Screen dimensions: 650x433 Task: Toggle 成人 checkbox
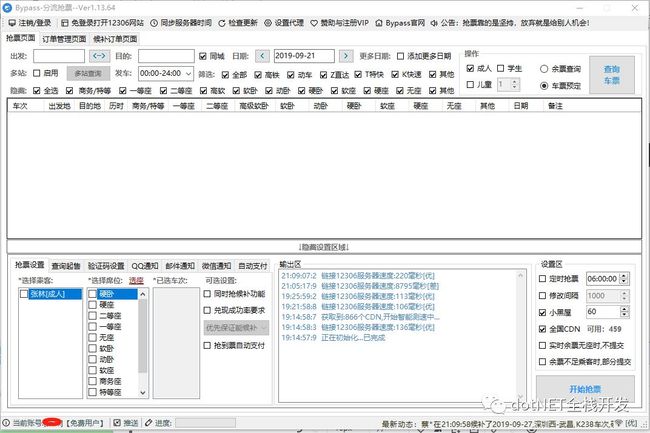pos(470,68)
